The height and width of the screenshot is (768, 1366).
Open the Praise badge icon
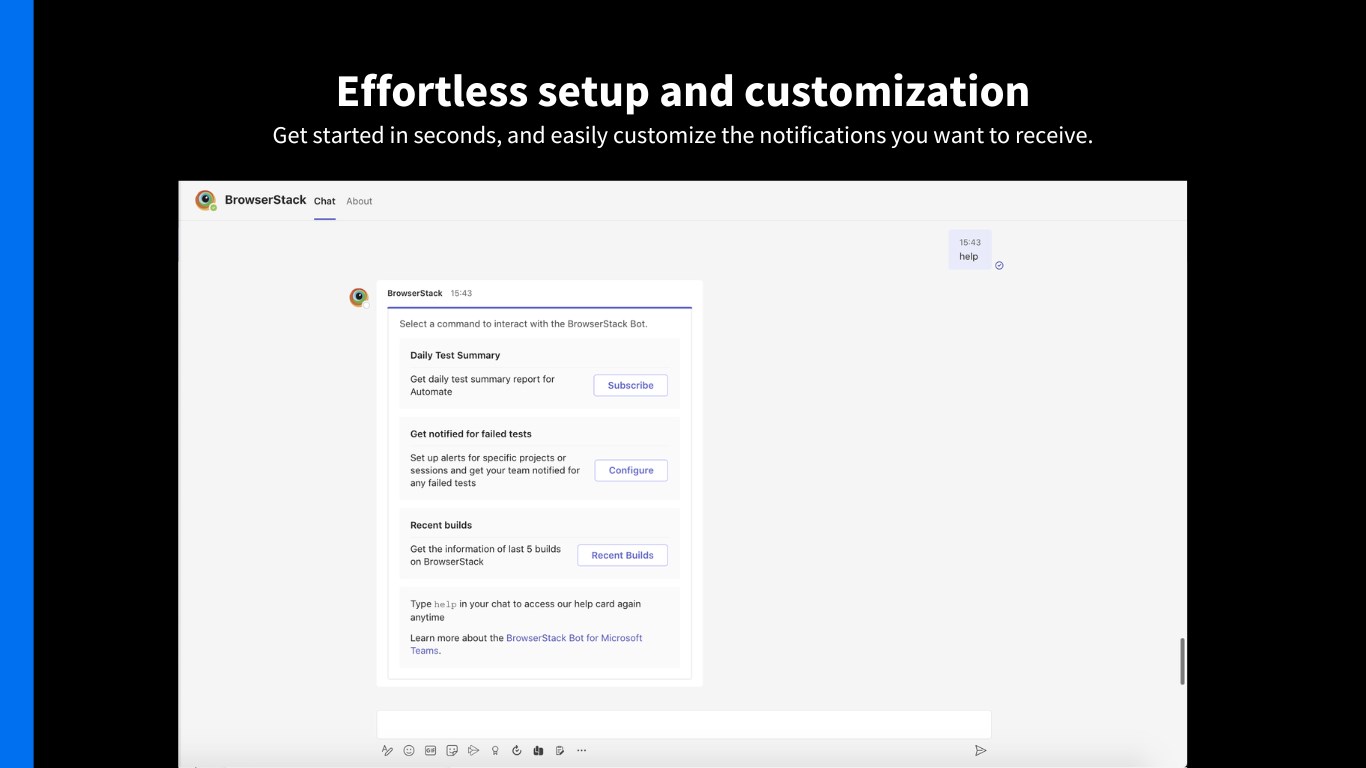[x=495, y=750]
